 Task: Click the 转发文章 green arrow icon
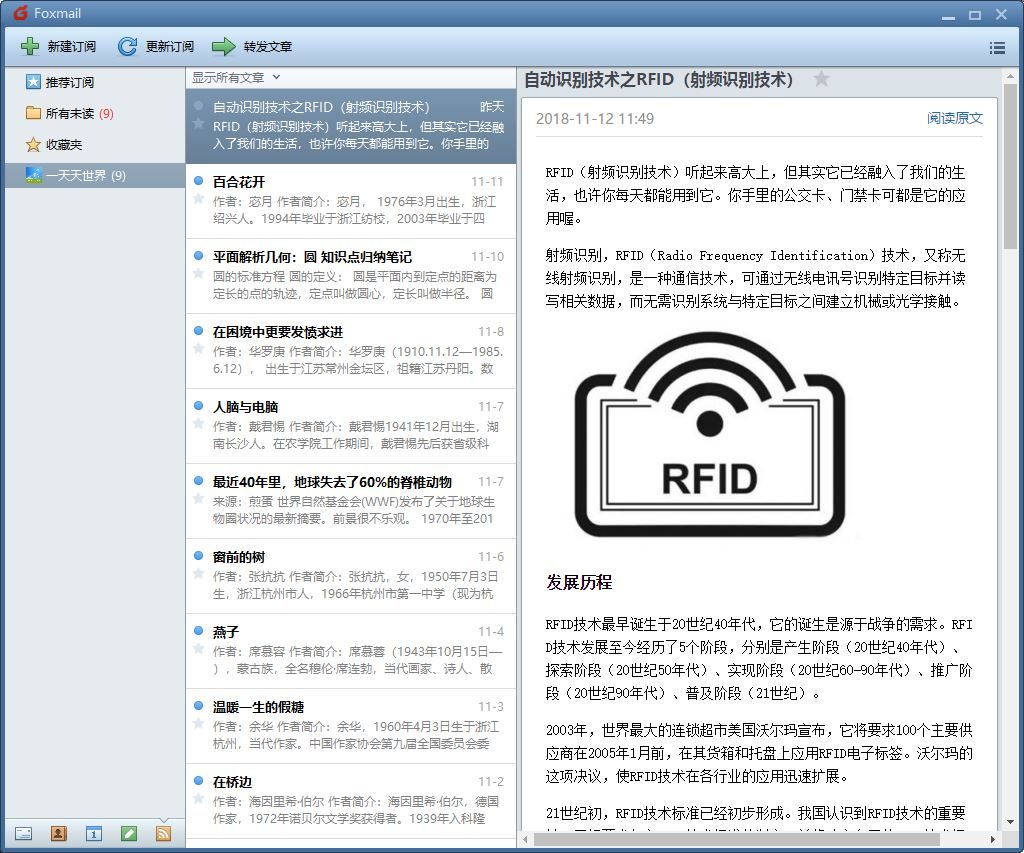coord(224,46)
